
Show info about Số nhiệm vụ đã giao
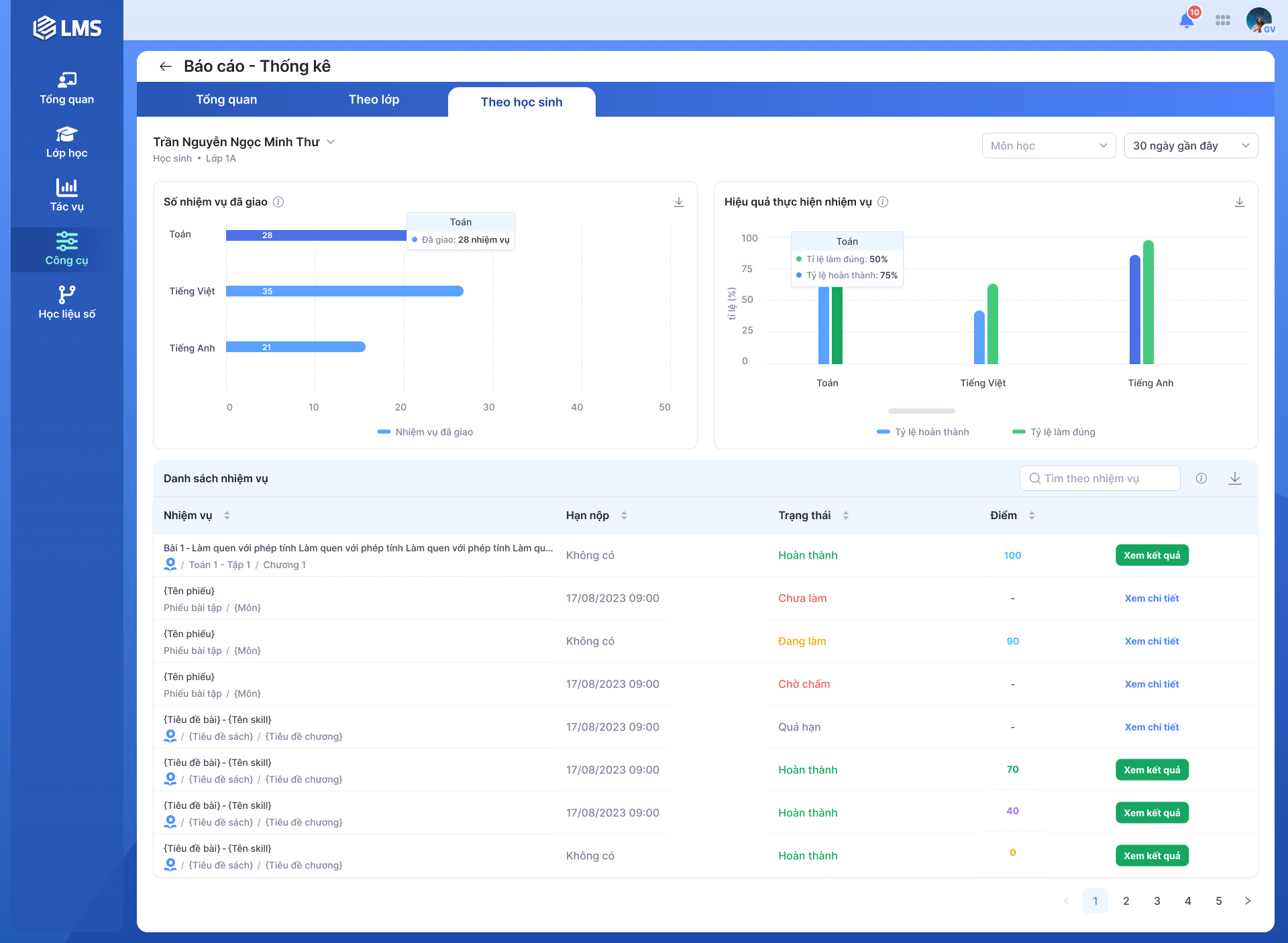coord(278,202)
